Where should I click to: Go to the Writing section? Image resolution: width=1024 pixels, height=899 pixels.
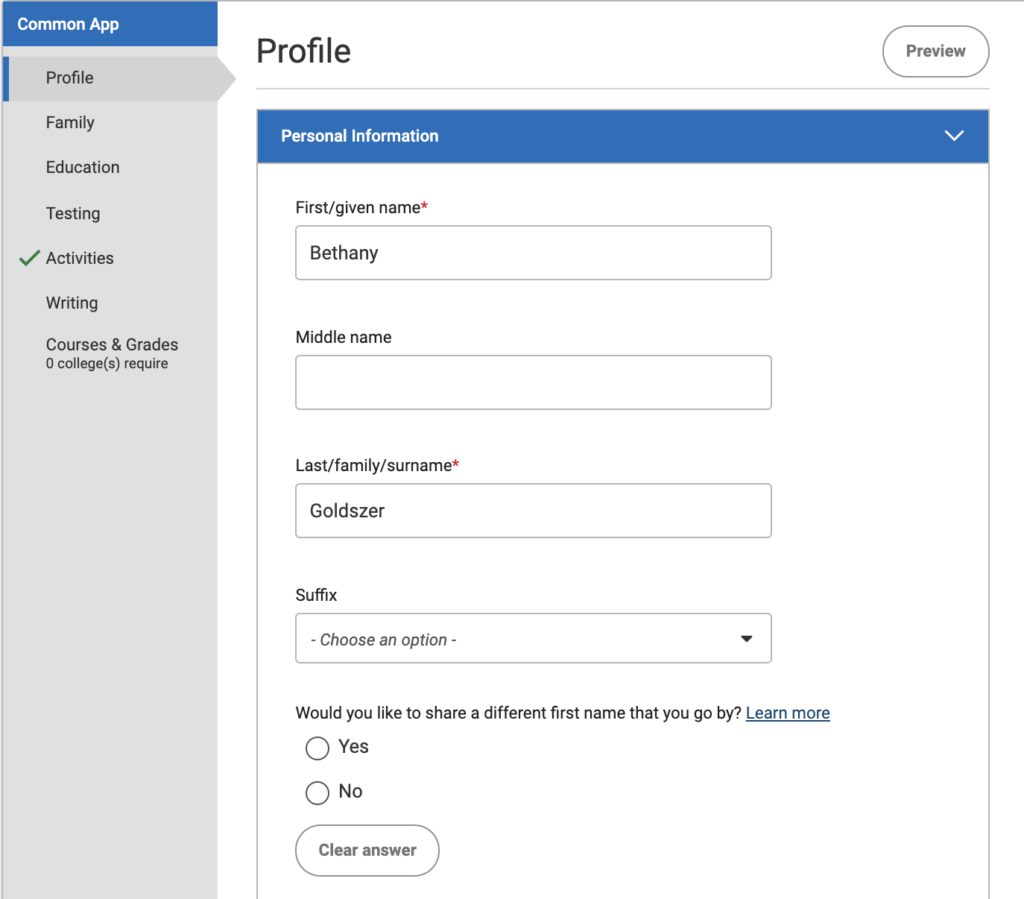point(71,302)
